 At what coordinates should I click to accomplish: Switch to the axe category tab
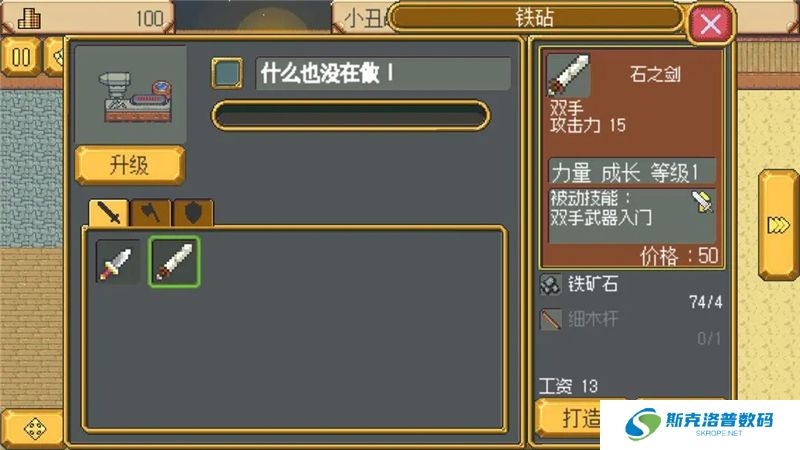point(151,213)
